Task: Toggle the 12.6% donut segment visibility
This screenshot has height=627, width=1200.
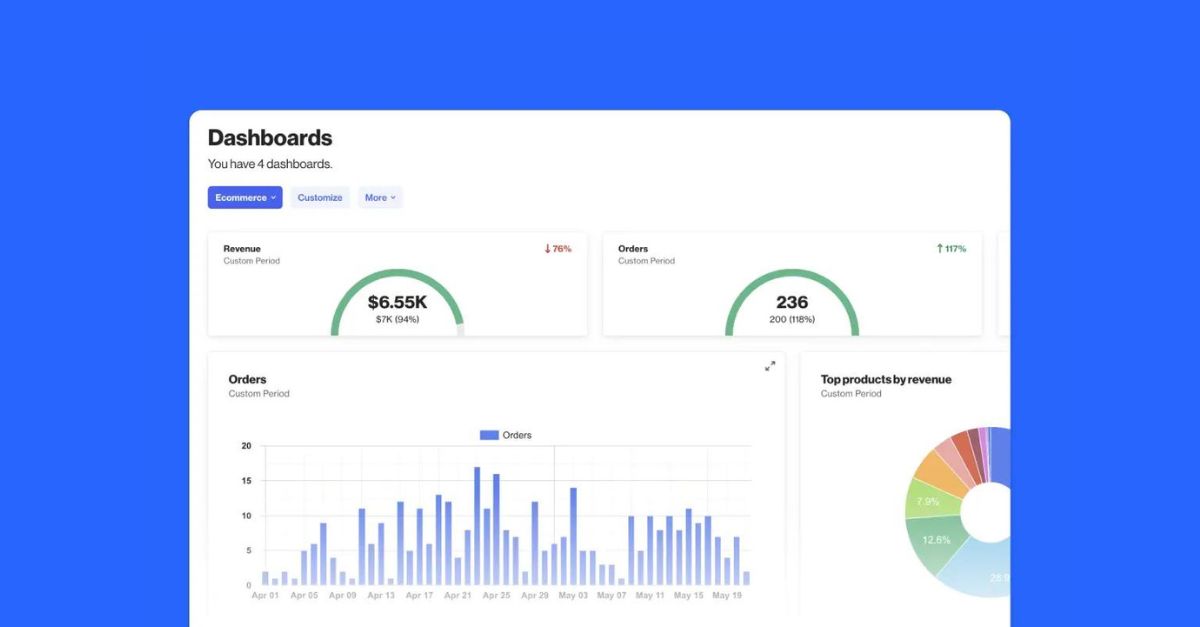Action: 936,540
